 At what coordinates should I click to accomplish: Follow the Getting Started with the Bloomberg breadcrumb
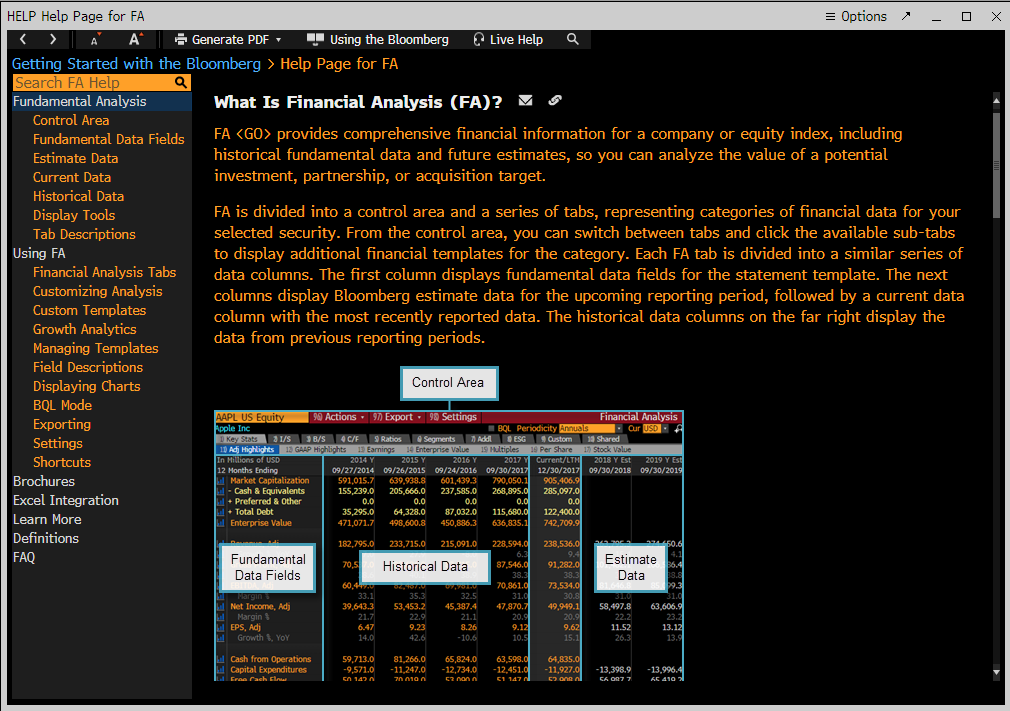click(x=136, y=64)
